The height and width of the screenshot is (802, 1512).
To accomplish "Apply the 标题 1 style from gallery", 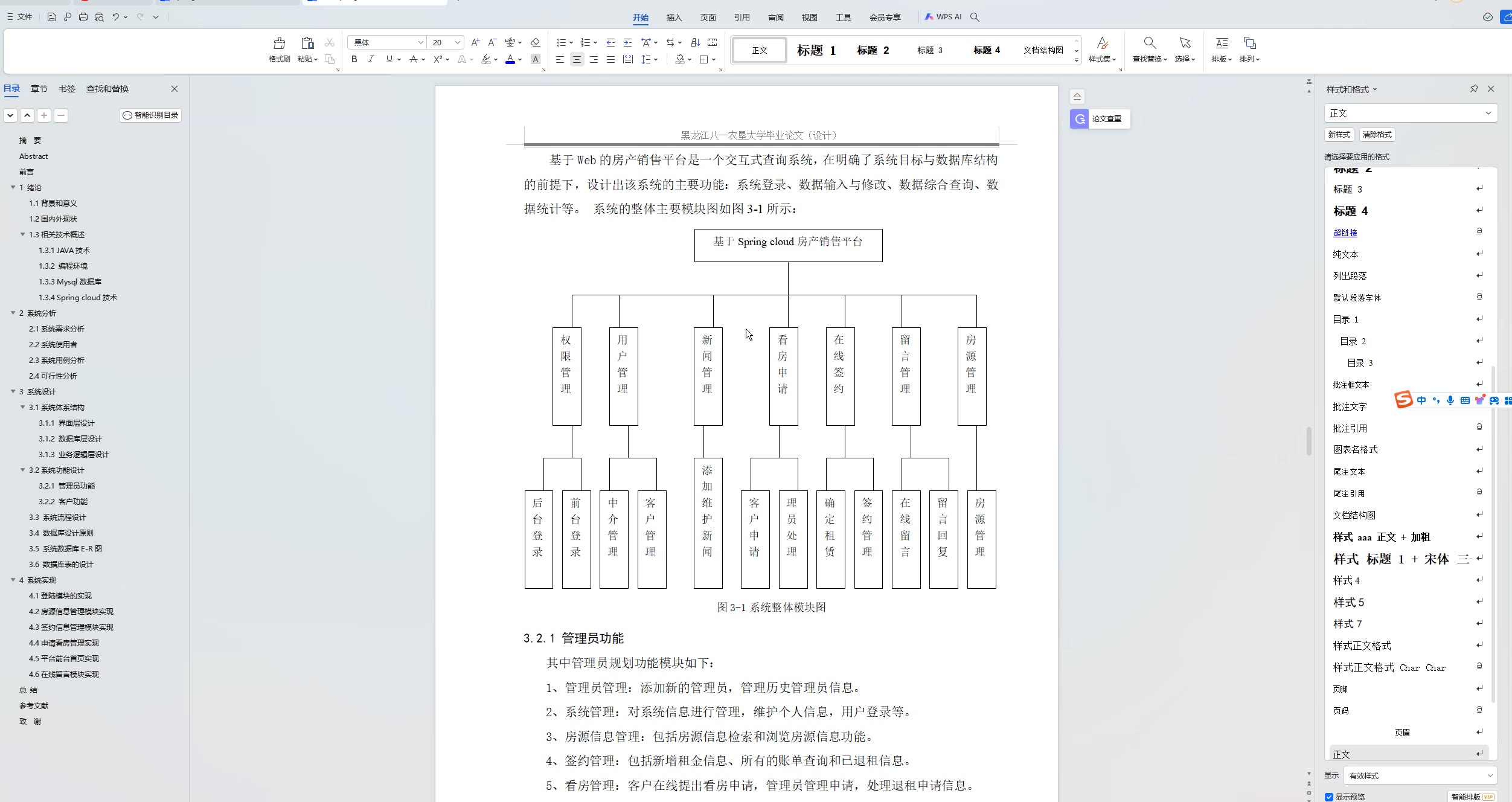I will [x=816, y=50].
